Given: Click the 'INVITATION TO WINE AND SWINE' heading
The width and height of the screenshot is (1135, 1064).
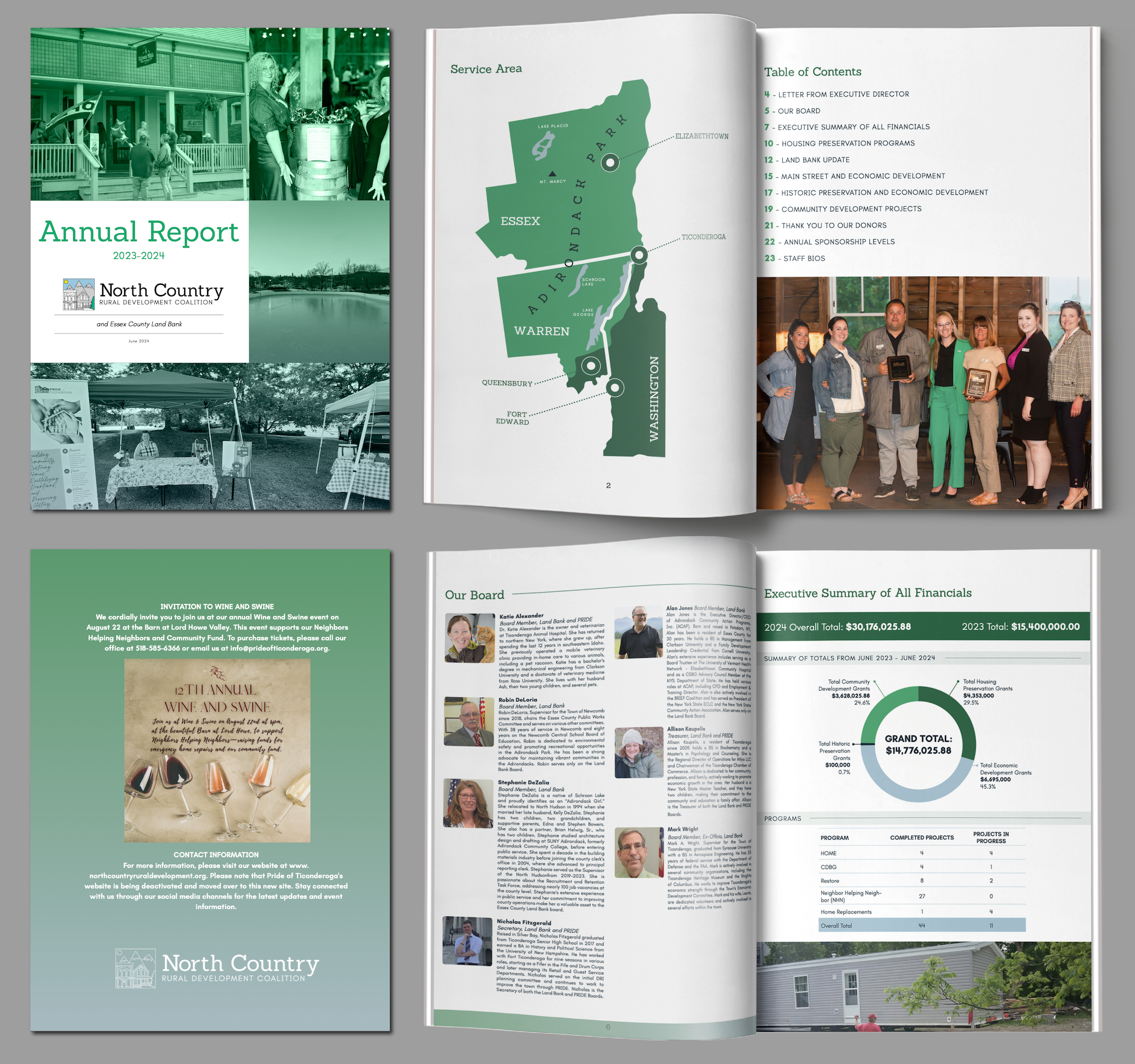Looking at the screenshot, I should [217, 607].
